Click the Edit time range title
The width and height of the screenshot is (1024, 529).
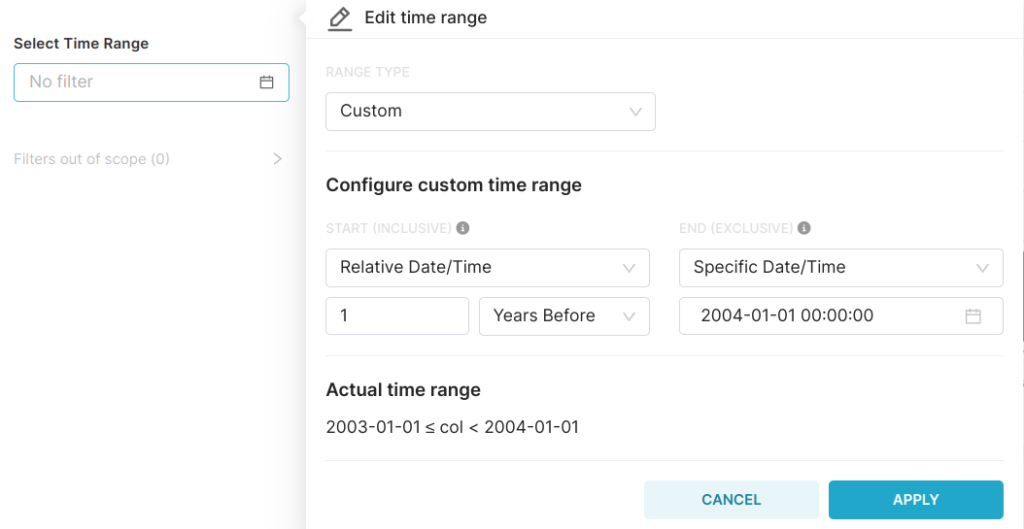[425, 18]
